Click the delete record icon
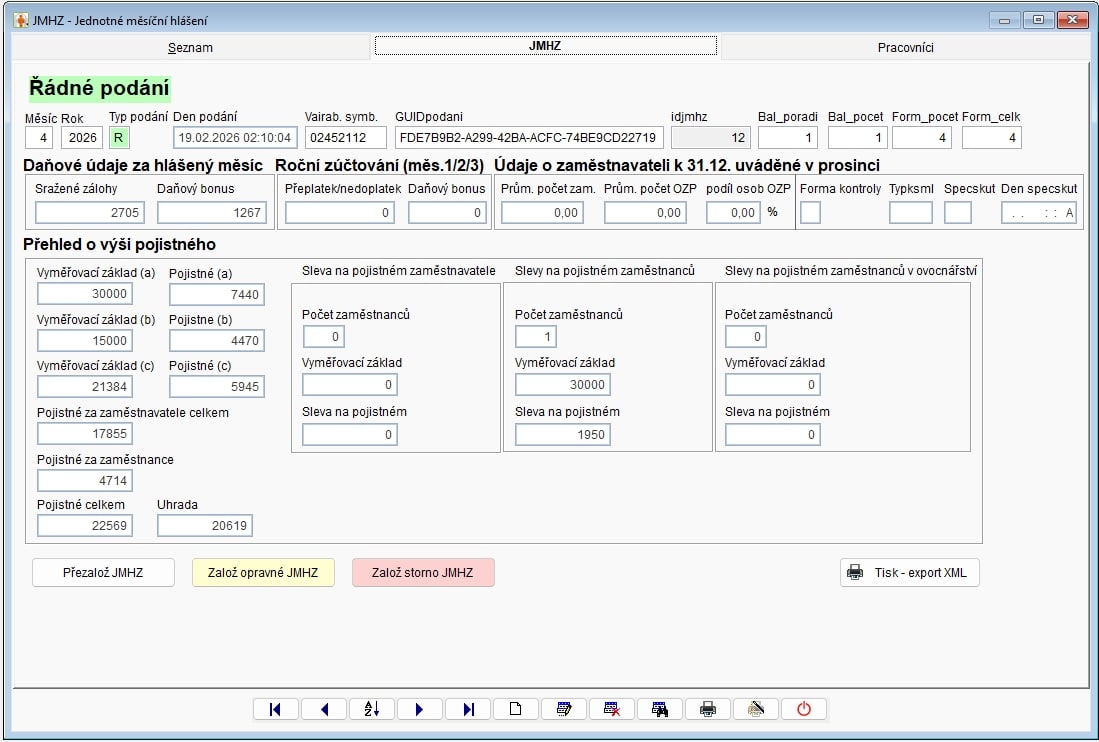Screen dimensions: 1099x742 point(612,709)
